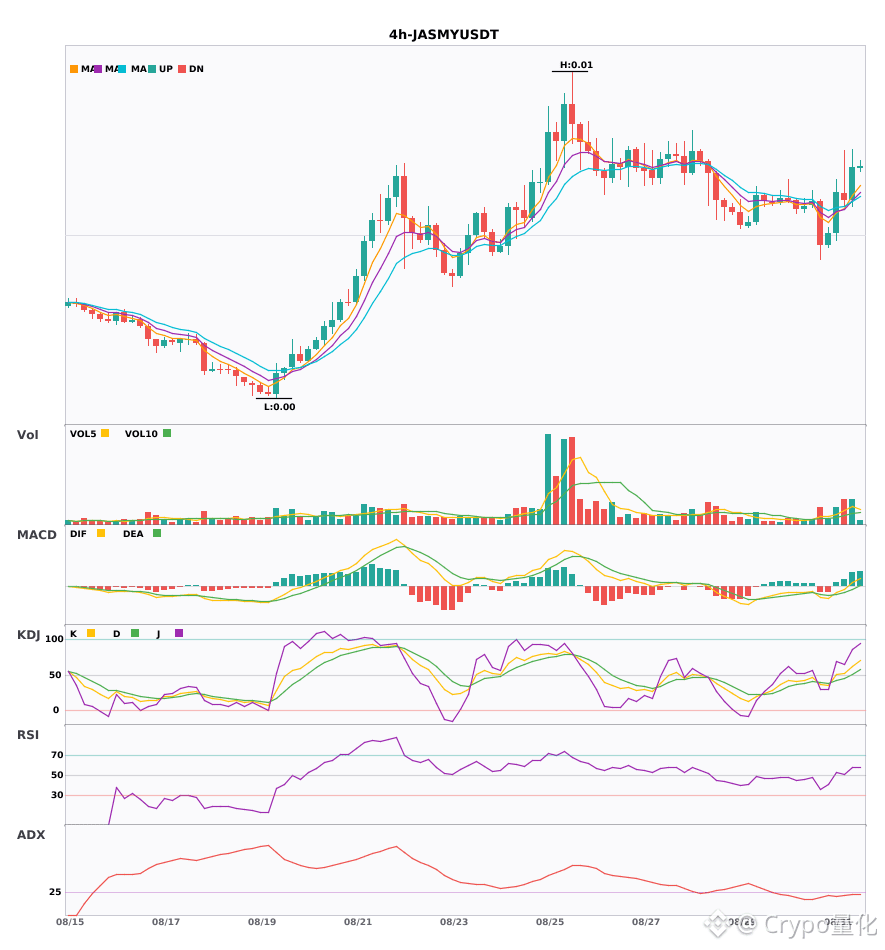Click the Vol panel label

point(27,435)
